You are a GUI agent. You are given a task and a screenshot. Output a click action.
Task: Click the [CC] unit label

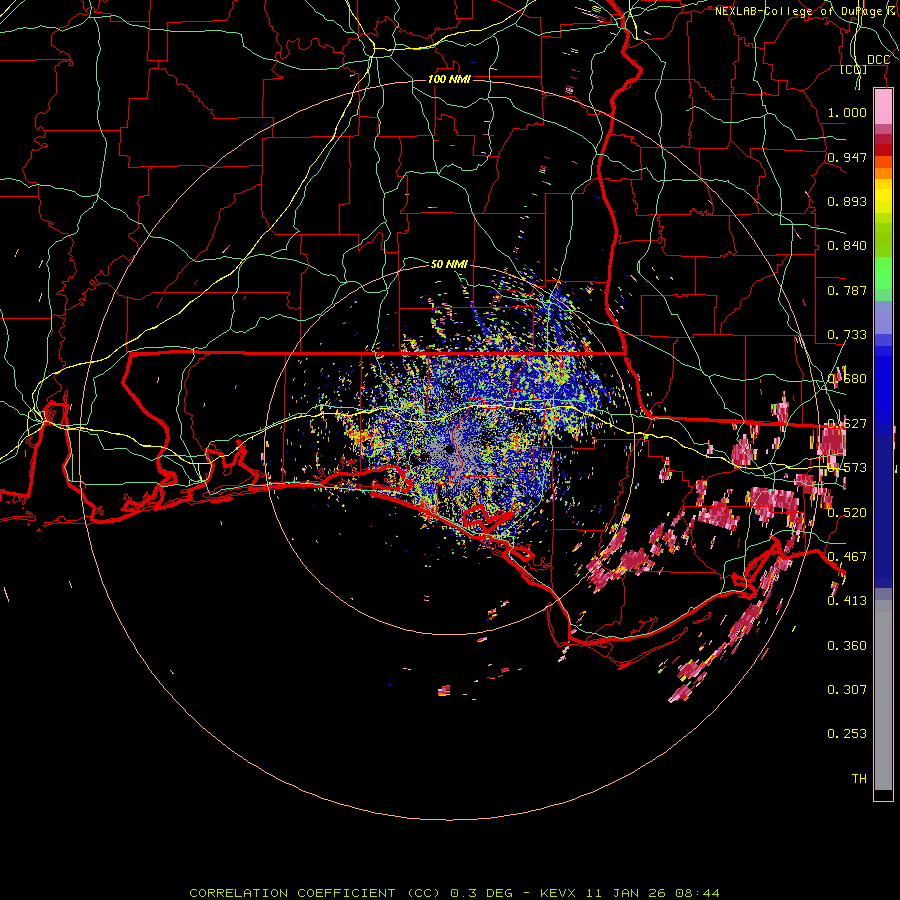tap(854, 70)
